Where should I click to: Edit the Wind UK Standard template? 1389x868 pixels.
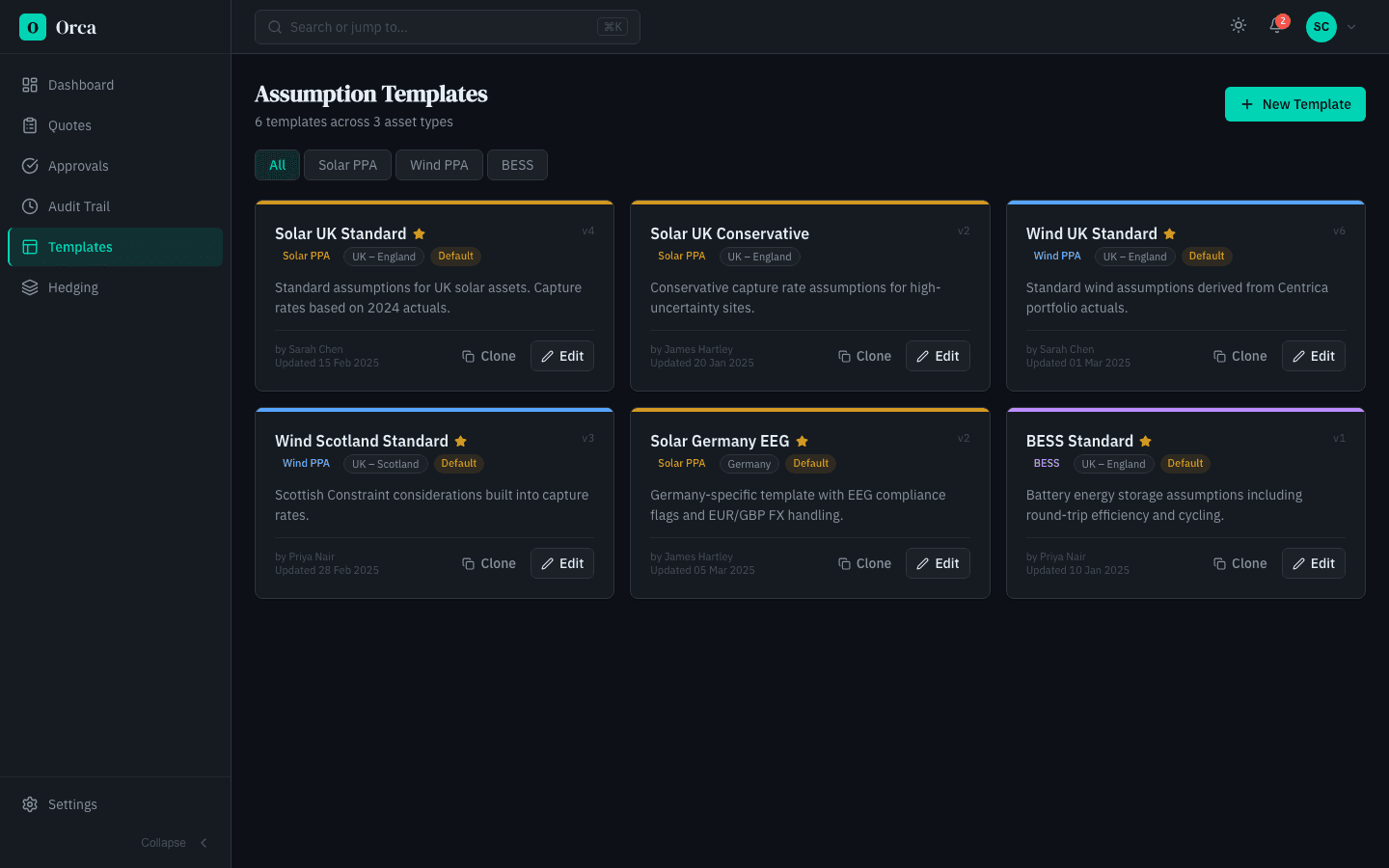click(x=1314, y=356)
